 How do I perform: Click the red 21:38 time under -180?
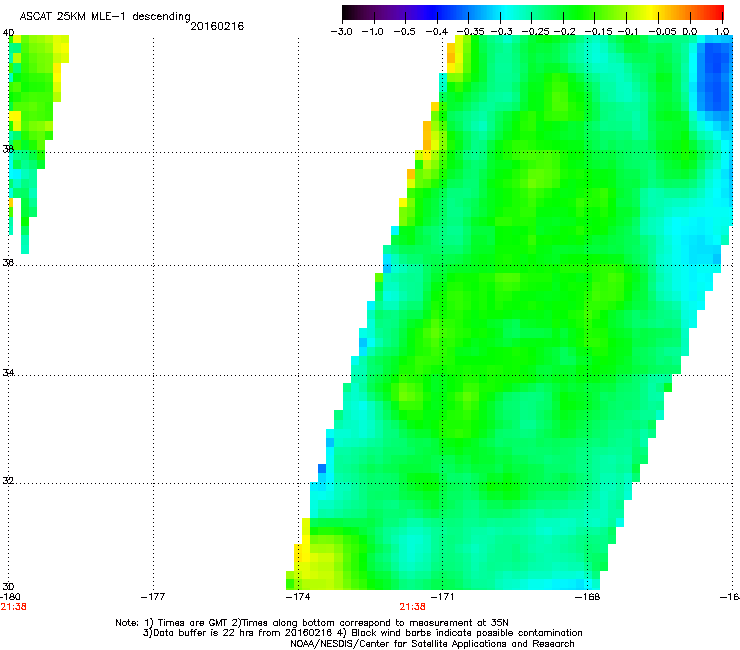pyautogui.click(x=13, y=607)
